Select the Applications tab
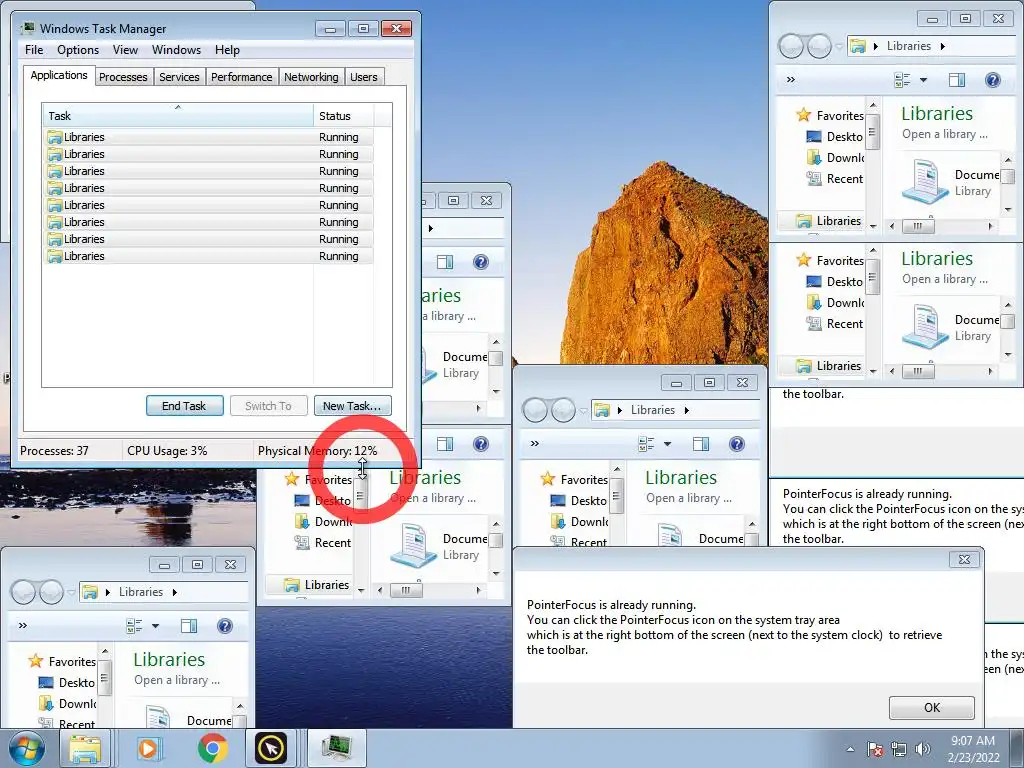 tap(59, 75)
